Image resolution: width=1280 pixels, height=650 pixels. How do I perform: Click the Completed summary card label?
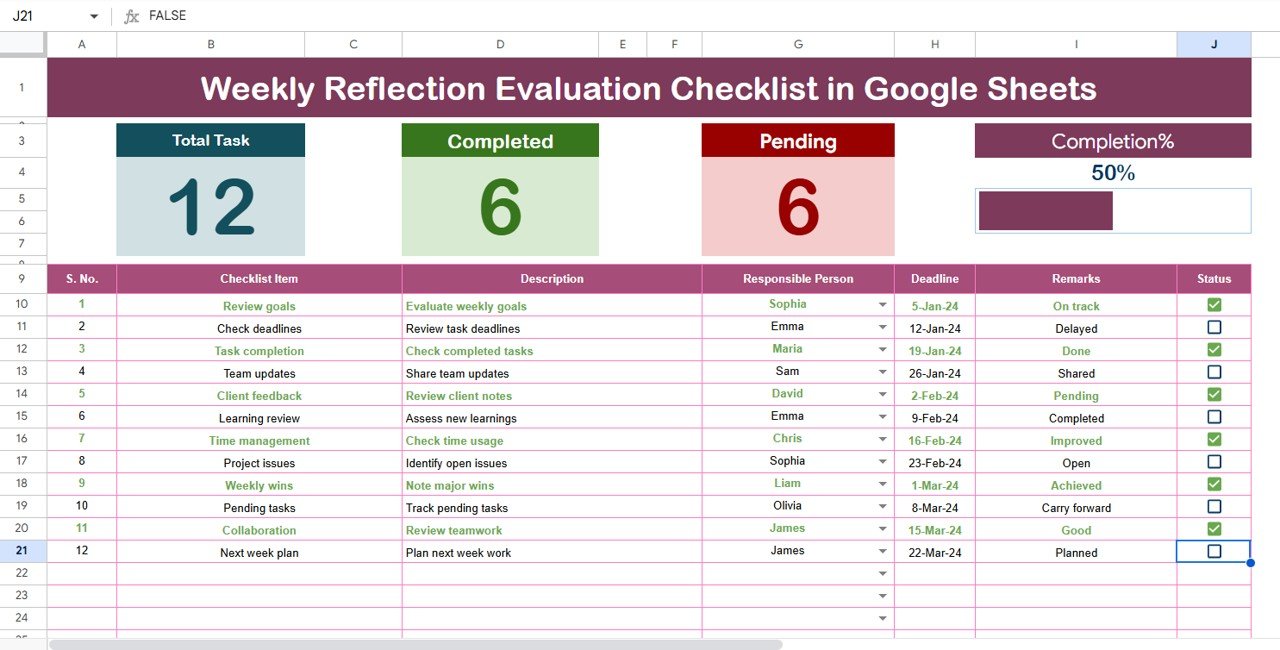pos(500,141)
